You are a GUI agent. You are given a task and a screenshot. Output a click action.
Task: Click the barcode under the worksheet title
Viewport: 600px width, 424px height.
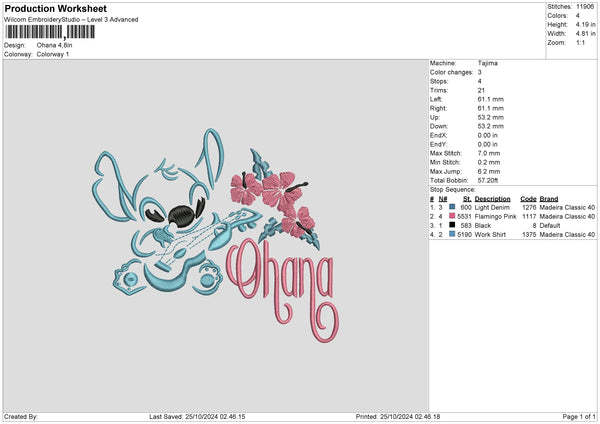pyautogui.click(x=50, y=32)
